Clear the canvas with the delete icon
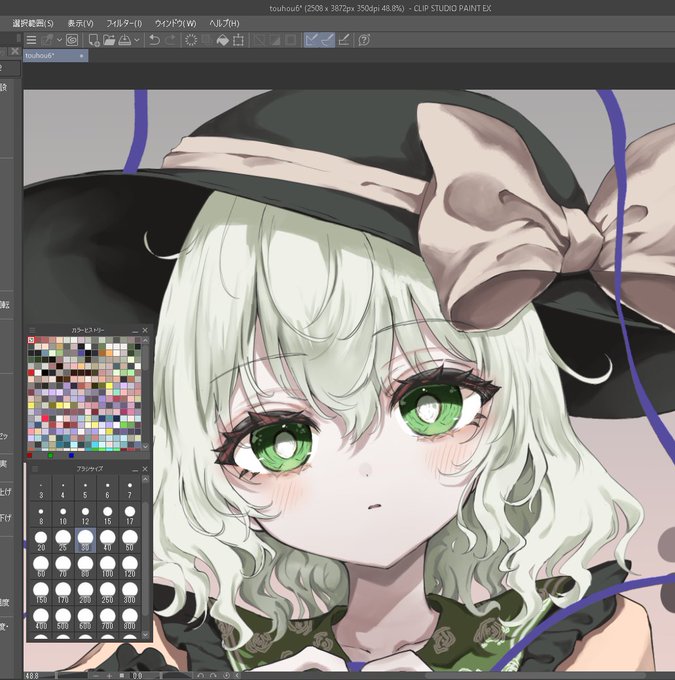The width and height of the screenshot is (675, 680). click(x=191, y=40)
